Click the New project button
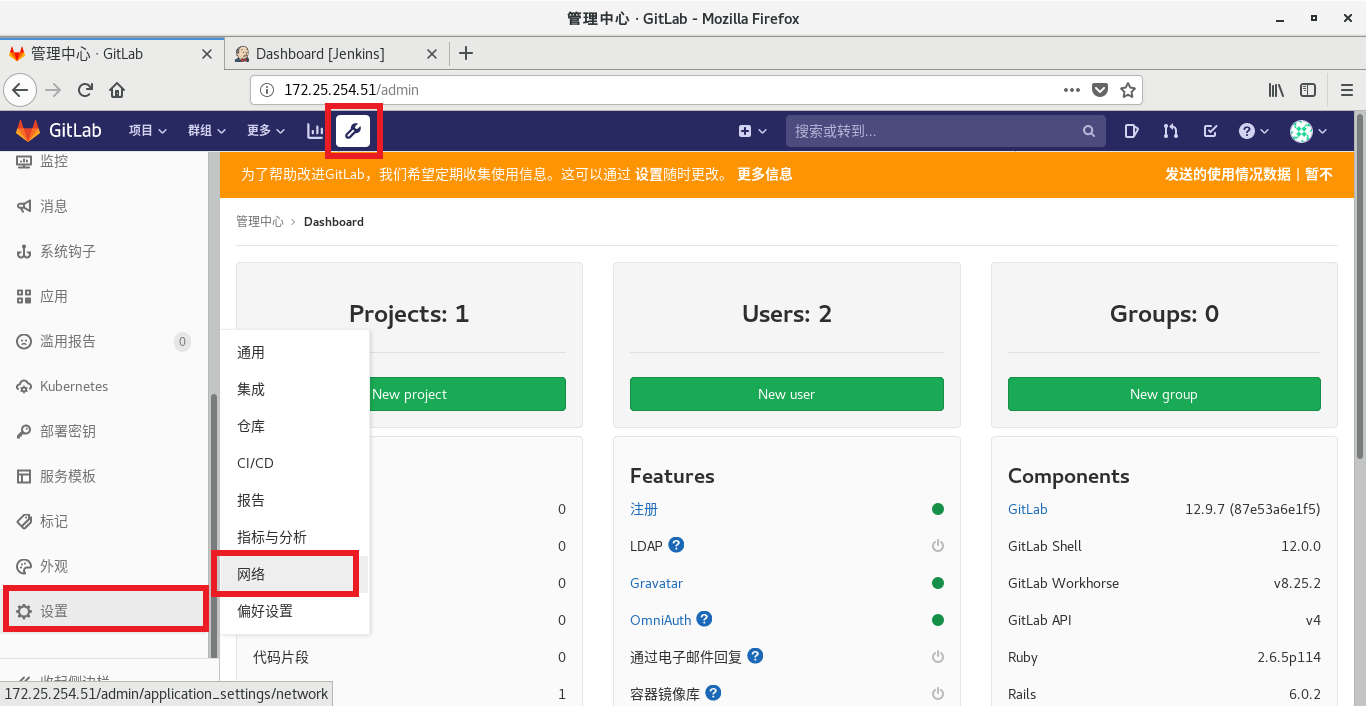 tap(467, 394)
